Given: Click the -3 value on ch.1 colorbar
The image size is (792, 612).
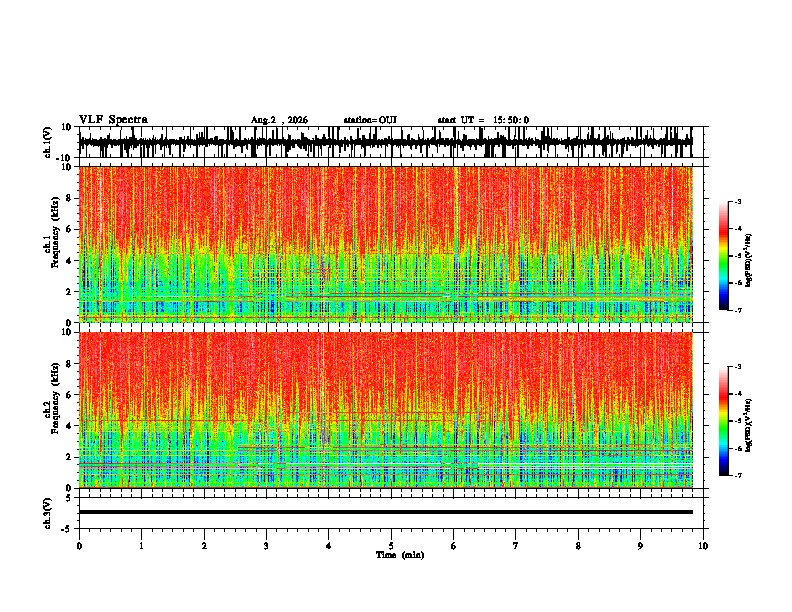Looking at the screenshot, I should coord(738,202).
